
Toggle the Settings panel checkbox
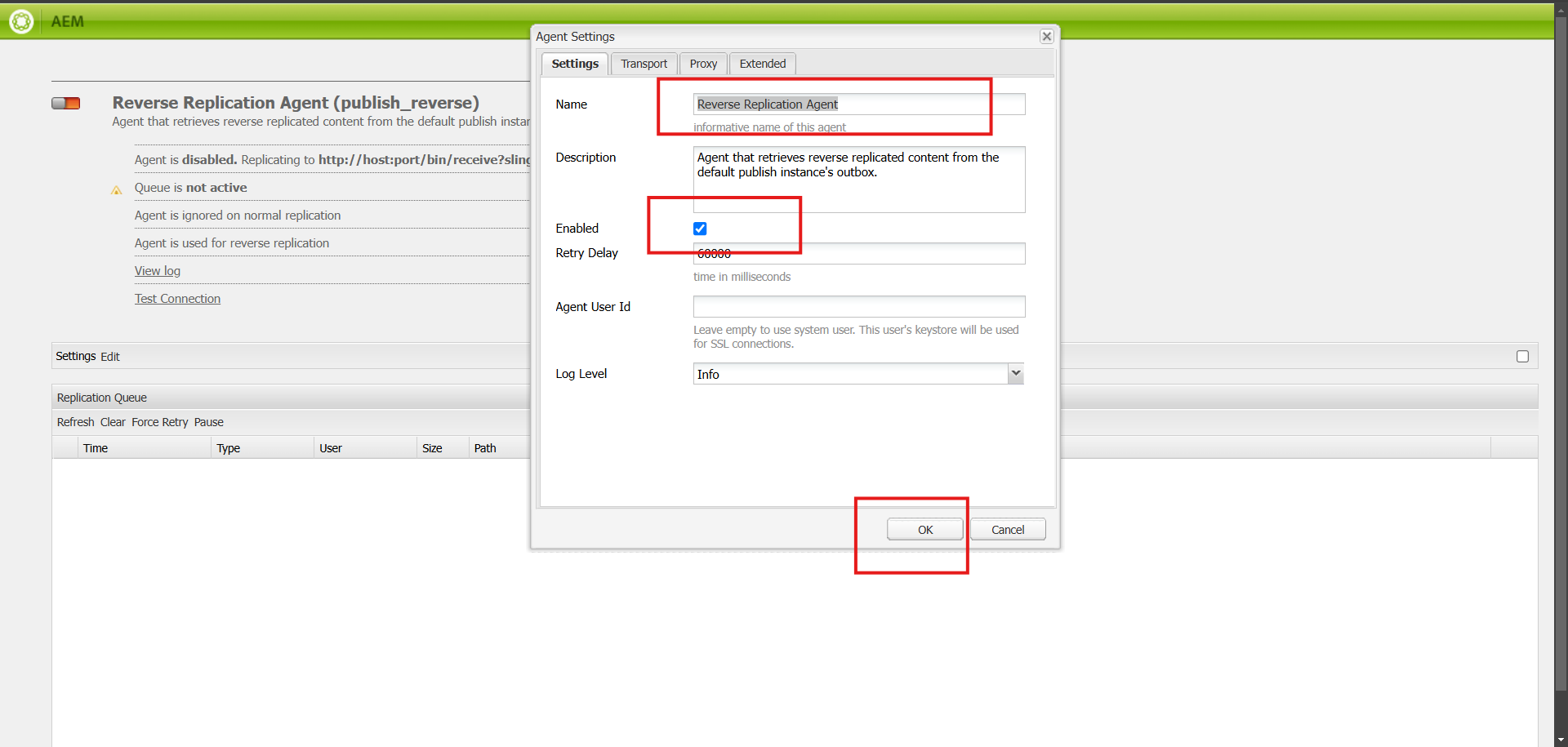coord(1522,356)
